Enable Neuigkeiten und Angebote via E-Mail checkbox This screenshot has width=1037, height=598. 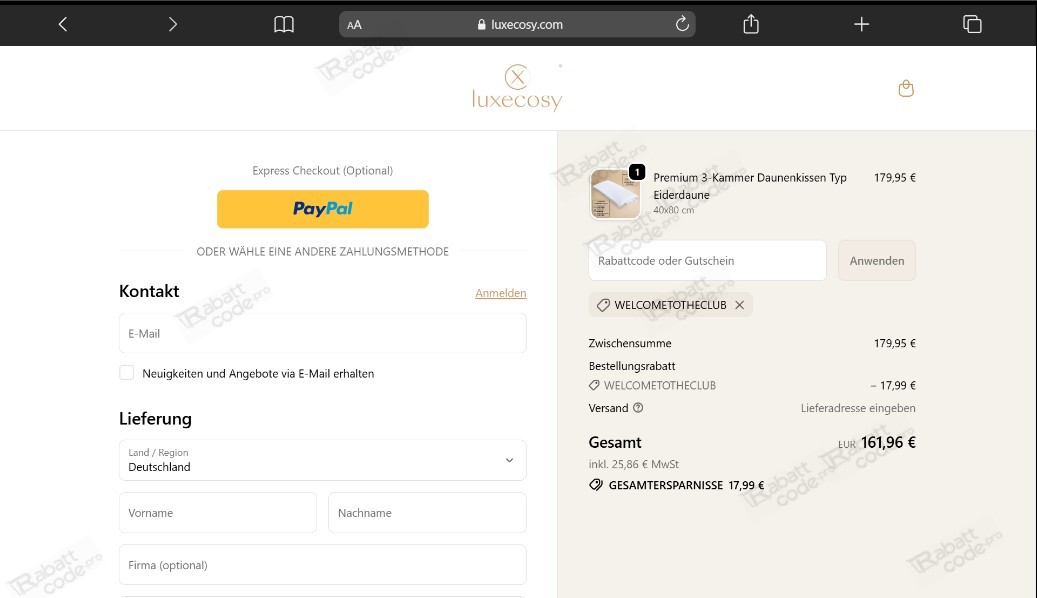[127, 372]
